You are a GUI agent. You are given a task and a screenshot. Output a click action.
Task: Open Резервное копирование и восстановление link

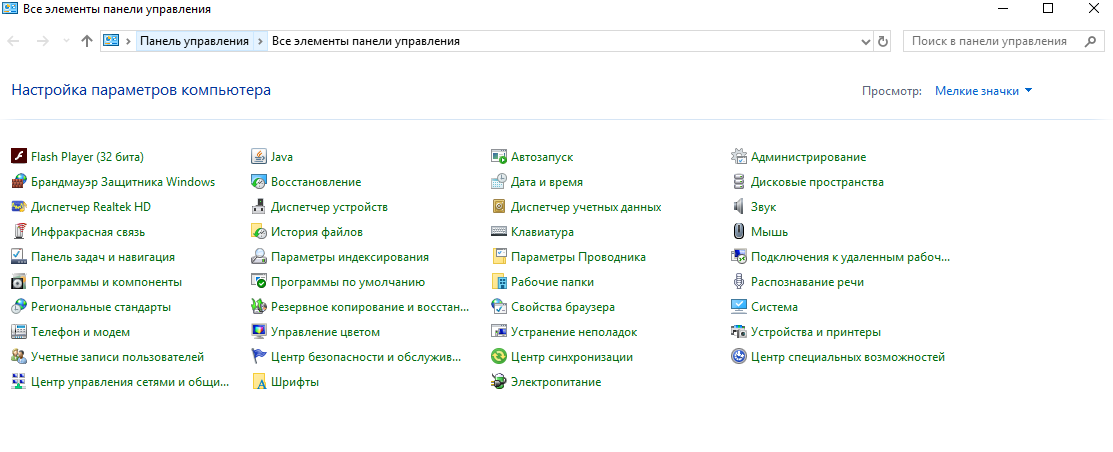pos(371,307)
